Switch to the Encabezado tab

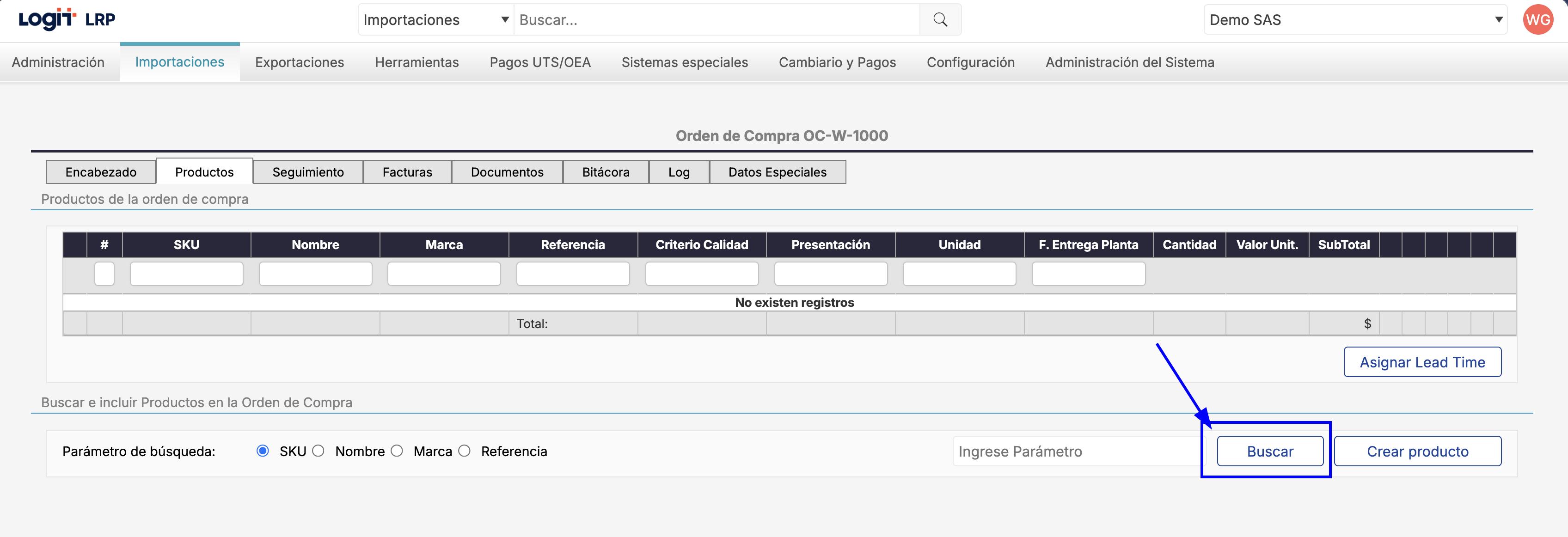[x=101, y=172]
